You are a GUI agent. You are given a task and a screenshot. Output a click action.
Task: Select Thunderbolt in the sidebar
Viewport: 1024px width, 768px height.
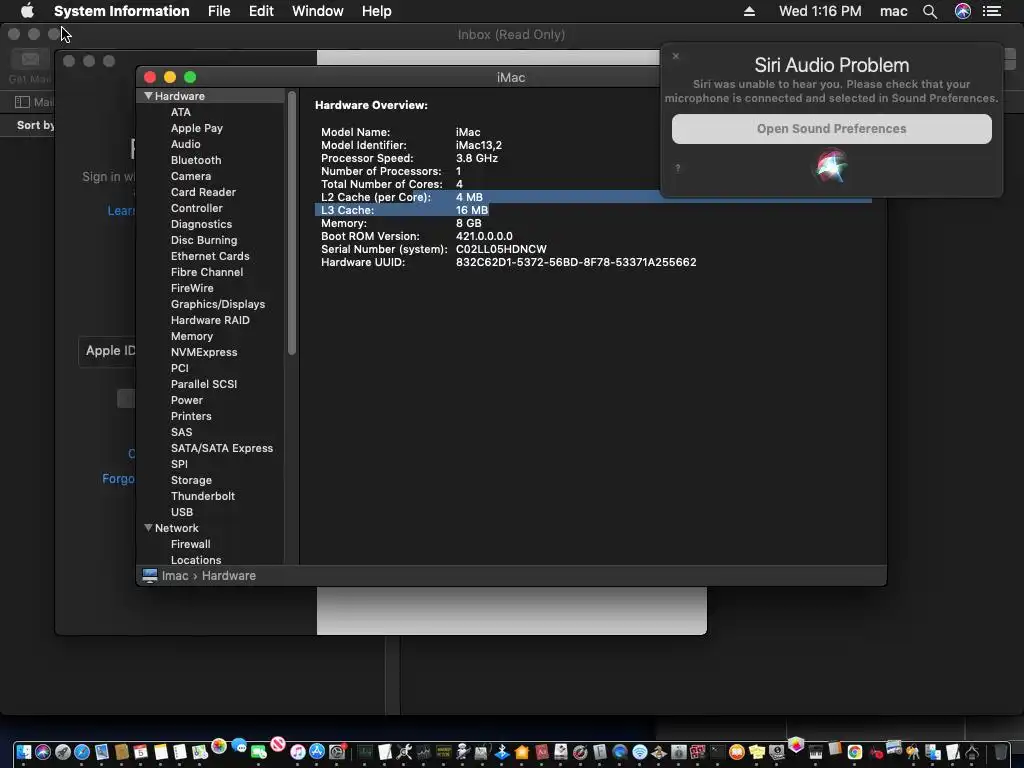[x=202, y=496]
